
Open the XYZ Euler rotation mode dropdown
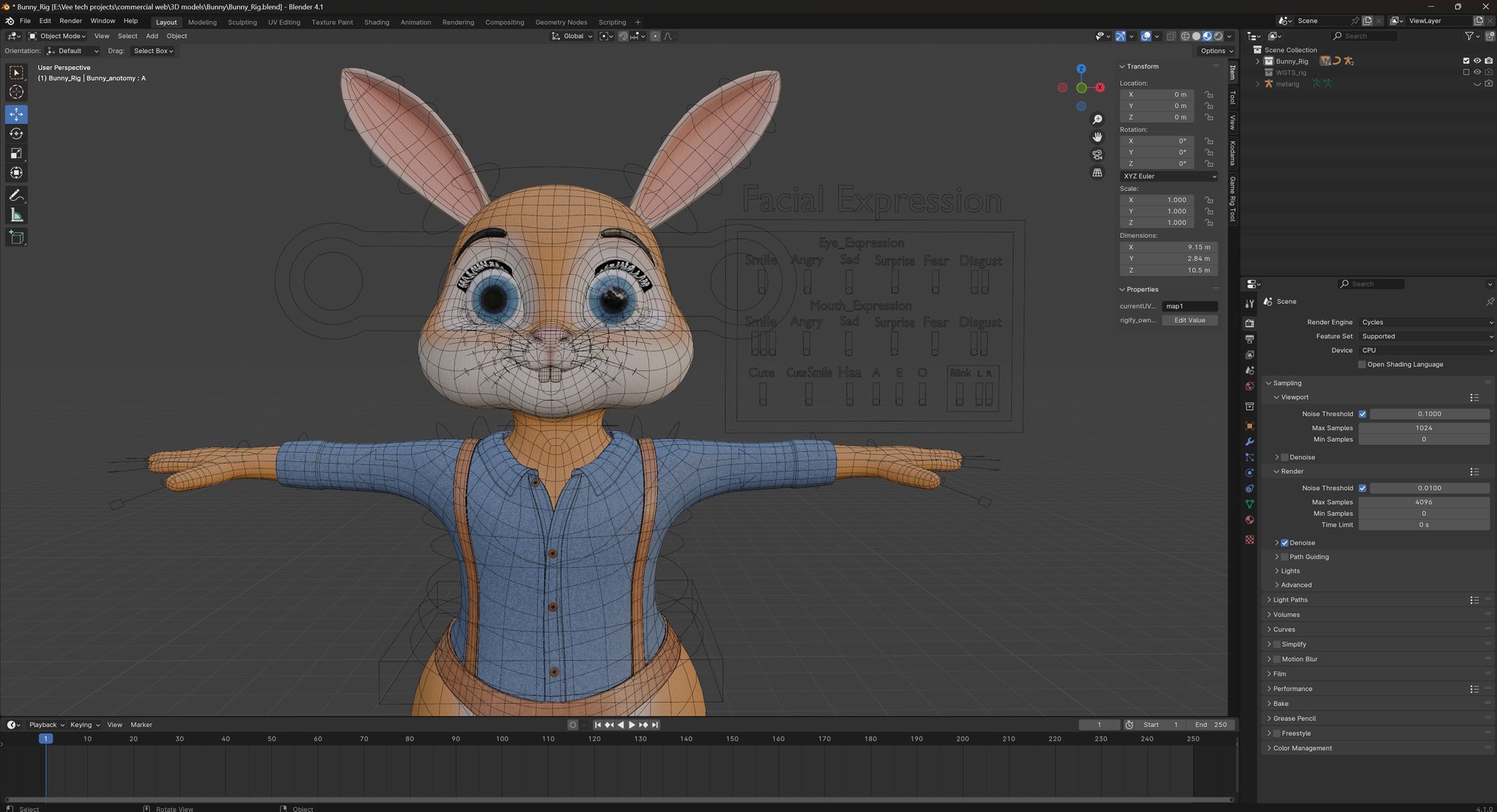[x=1169, y=176]
